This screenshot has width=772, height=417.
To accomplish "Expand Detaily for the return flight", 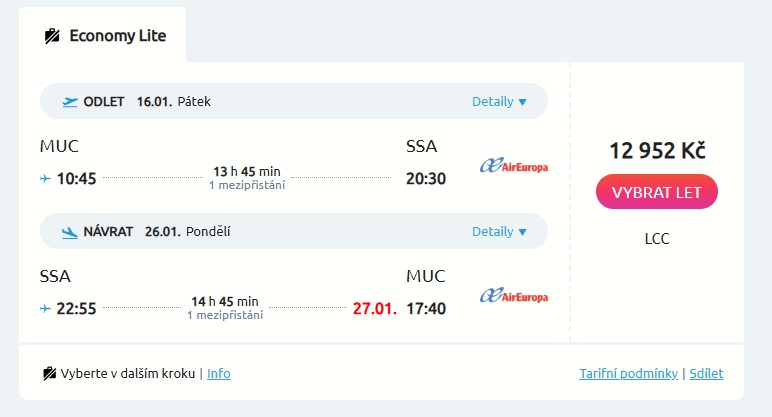I will pyautogui.click(x=498, y=231).
